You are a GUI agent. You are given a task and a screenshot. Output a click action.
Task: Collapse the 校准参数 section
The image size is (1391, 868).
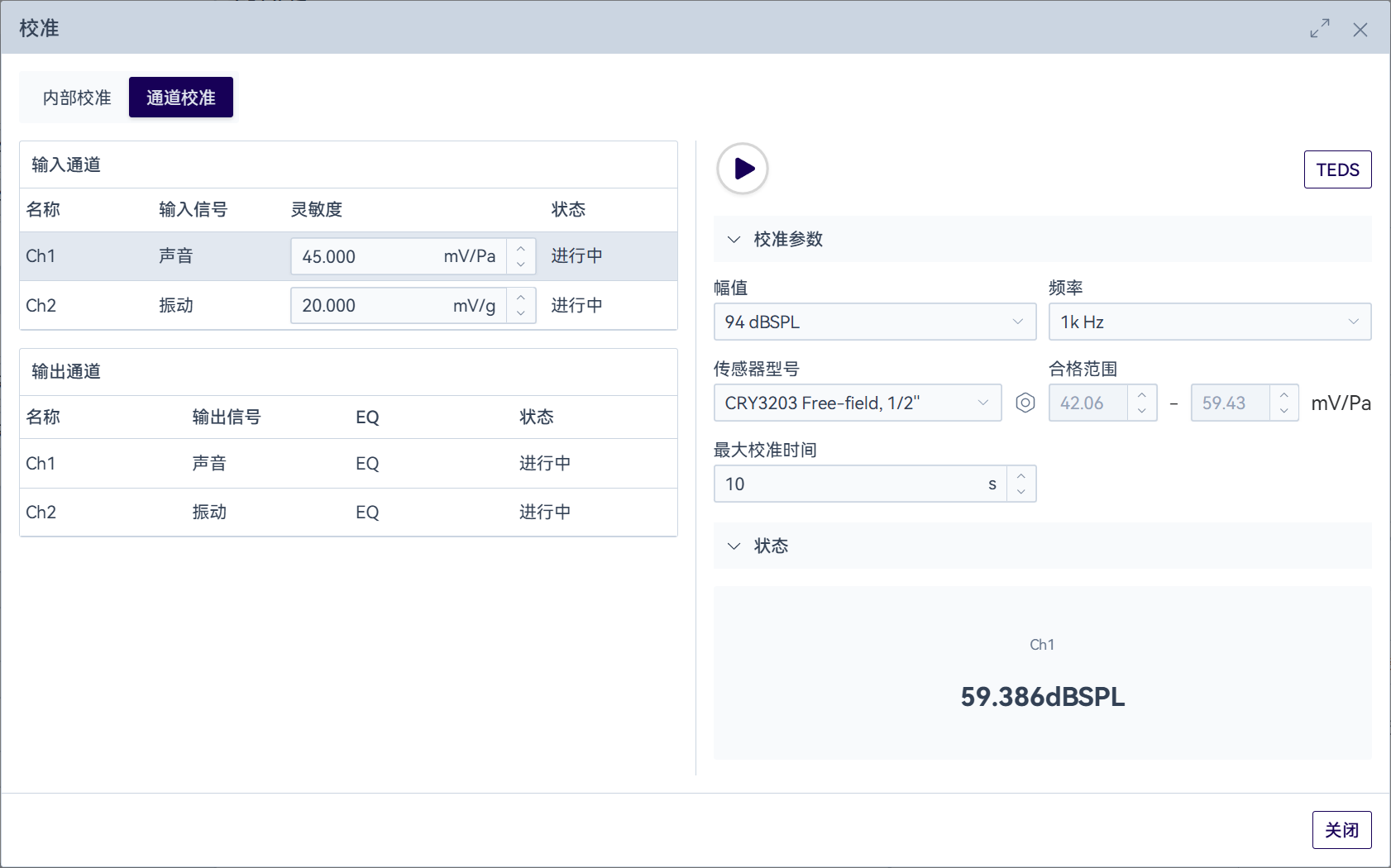pyautogui.click(x=734, y=240)
